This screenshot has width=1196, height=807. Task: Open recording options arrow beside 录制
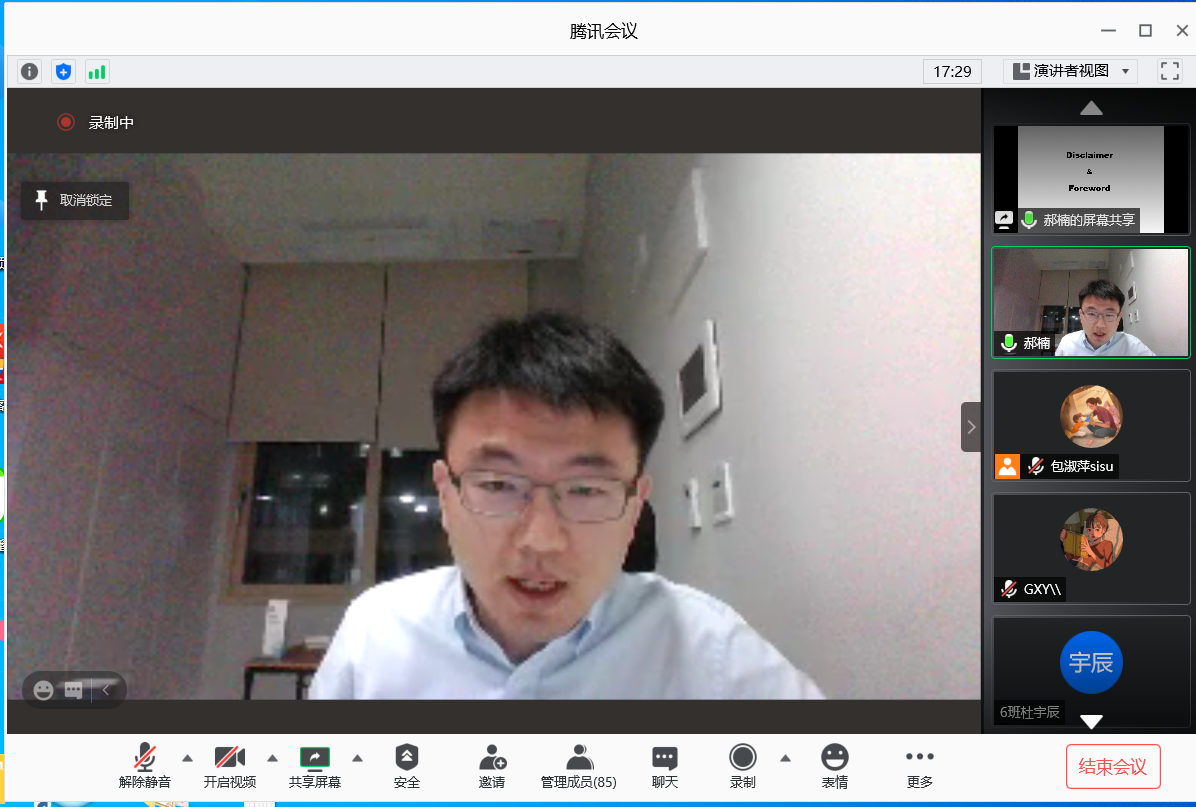pyautogui.click(x=785, y=757)
